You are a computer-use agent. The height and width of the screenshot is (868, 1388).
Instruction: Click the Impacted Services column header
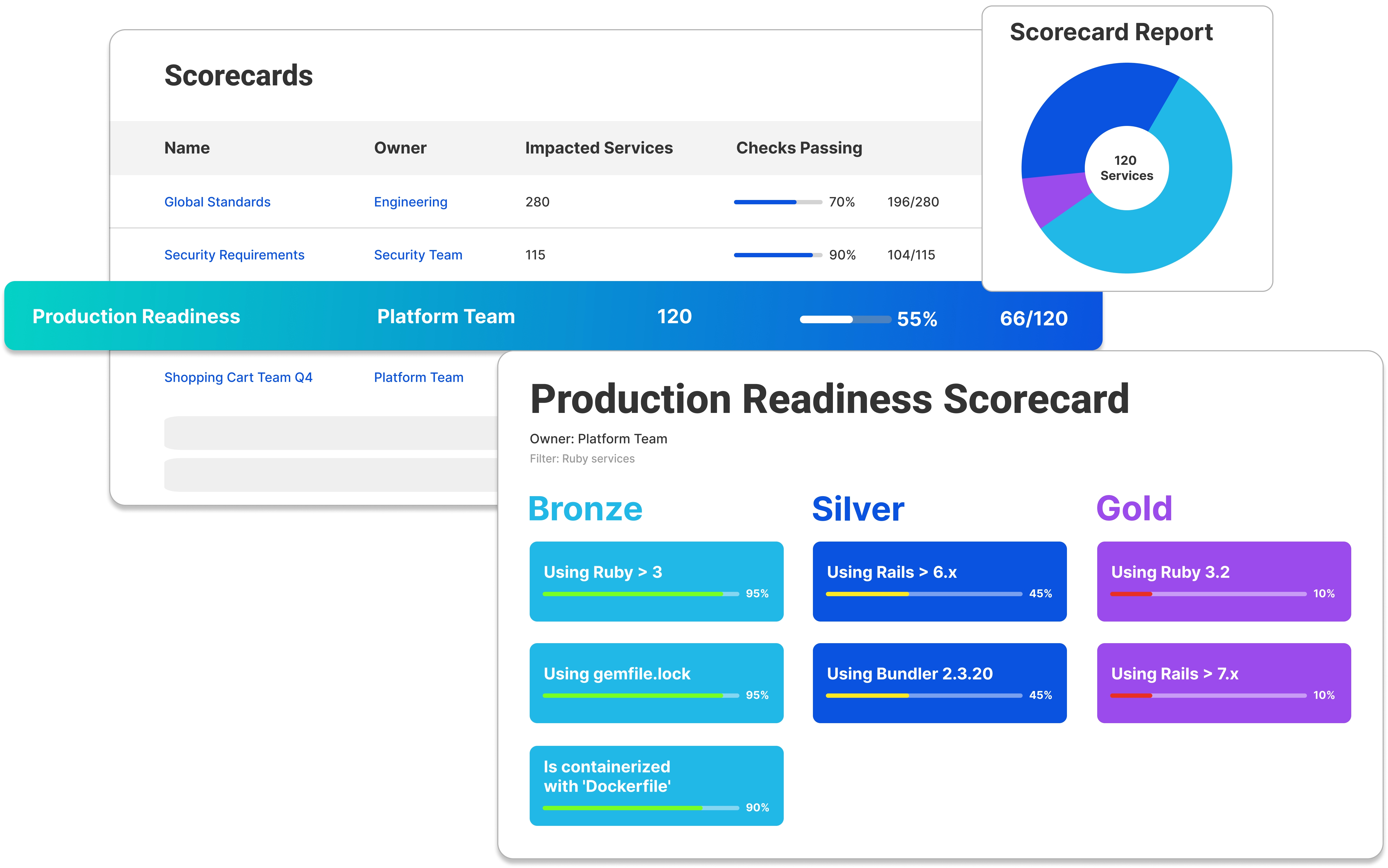598,148
